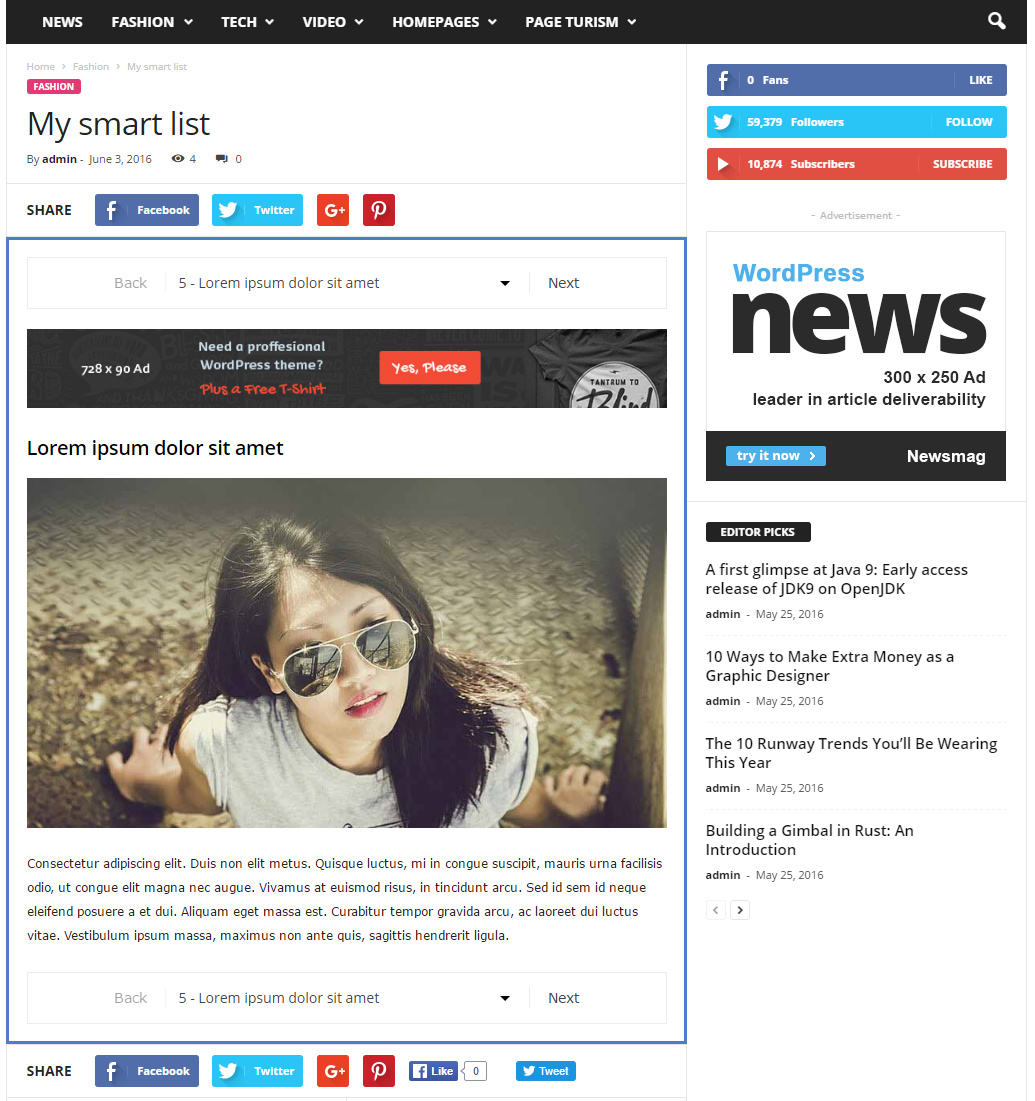Click Editor Picks next arrow
The height and width of the screenshot is (1101, 1035).
coord(739,910)
